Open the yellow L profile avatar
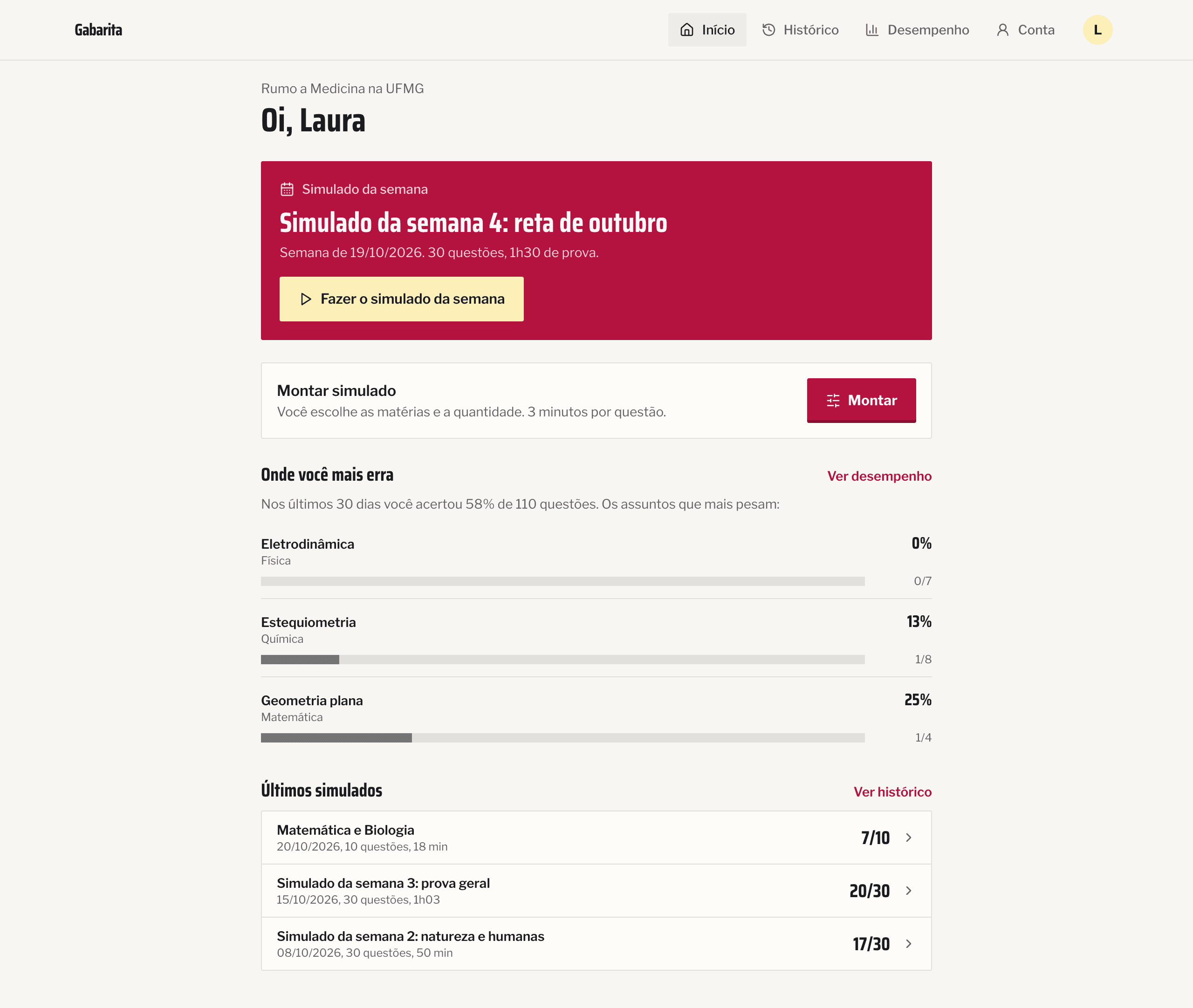Viewport: 1193px width, 1008px height. point(1097,30)
